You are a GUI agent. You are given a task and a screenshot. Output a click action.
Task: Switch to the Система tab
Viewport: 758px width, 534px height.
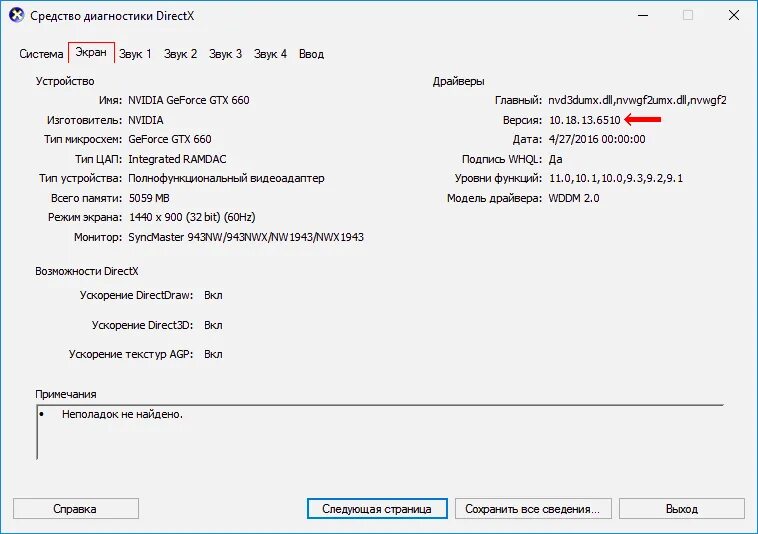coord(41,54)
